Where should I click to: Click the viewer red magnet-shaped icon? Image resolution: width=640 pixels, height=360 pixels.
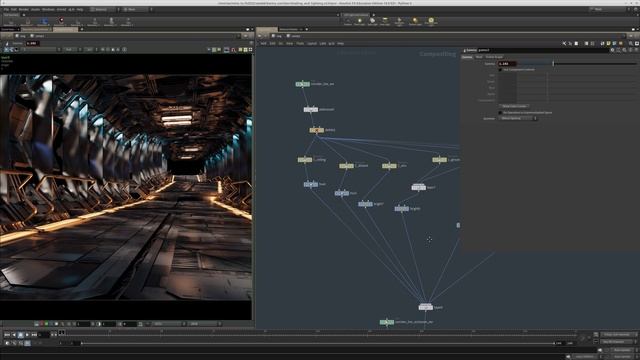[x=234, y=50]
